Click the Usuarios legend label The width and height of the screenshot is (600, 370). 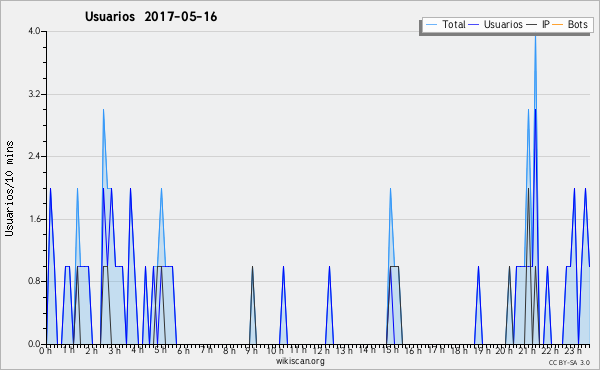(x=503, y=24)
